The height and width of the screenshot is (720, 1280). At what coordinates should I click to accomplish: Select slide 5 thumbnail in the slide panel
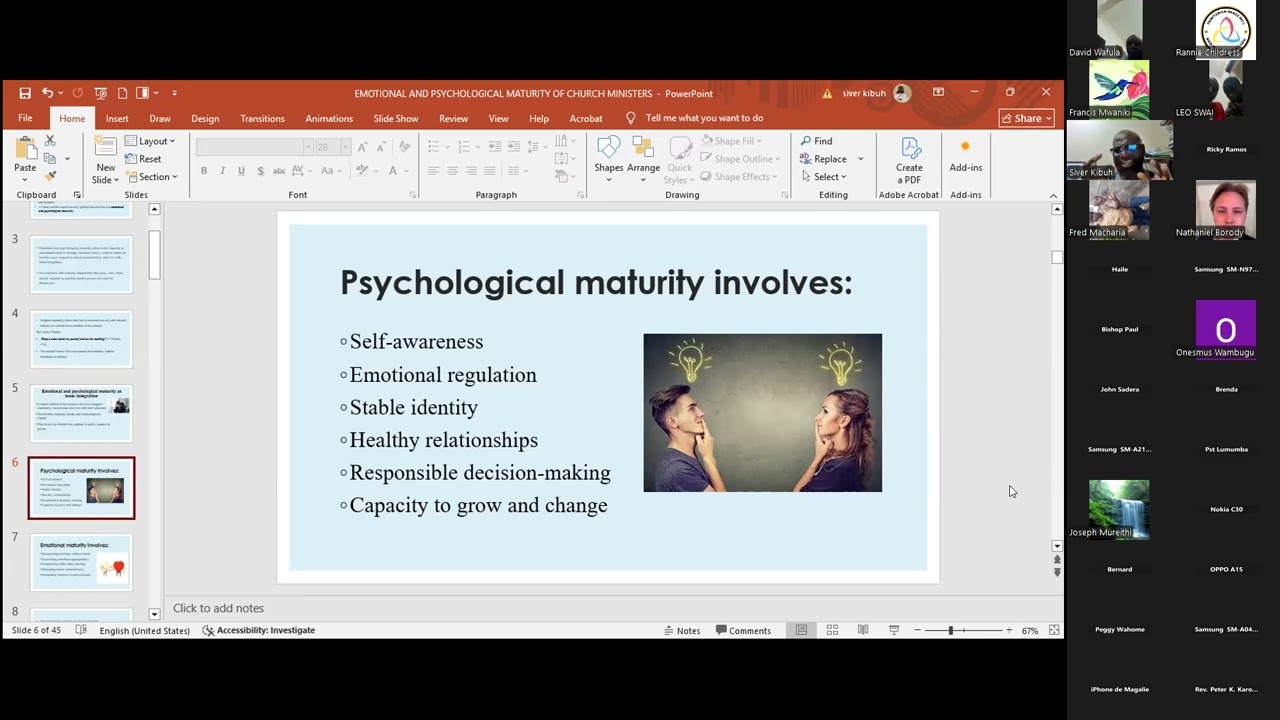coord(81,413)
